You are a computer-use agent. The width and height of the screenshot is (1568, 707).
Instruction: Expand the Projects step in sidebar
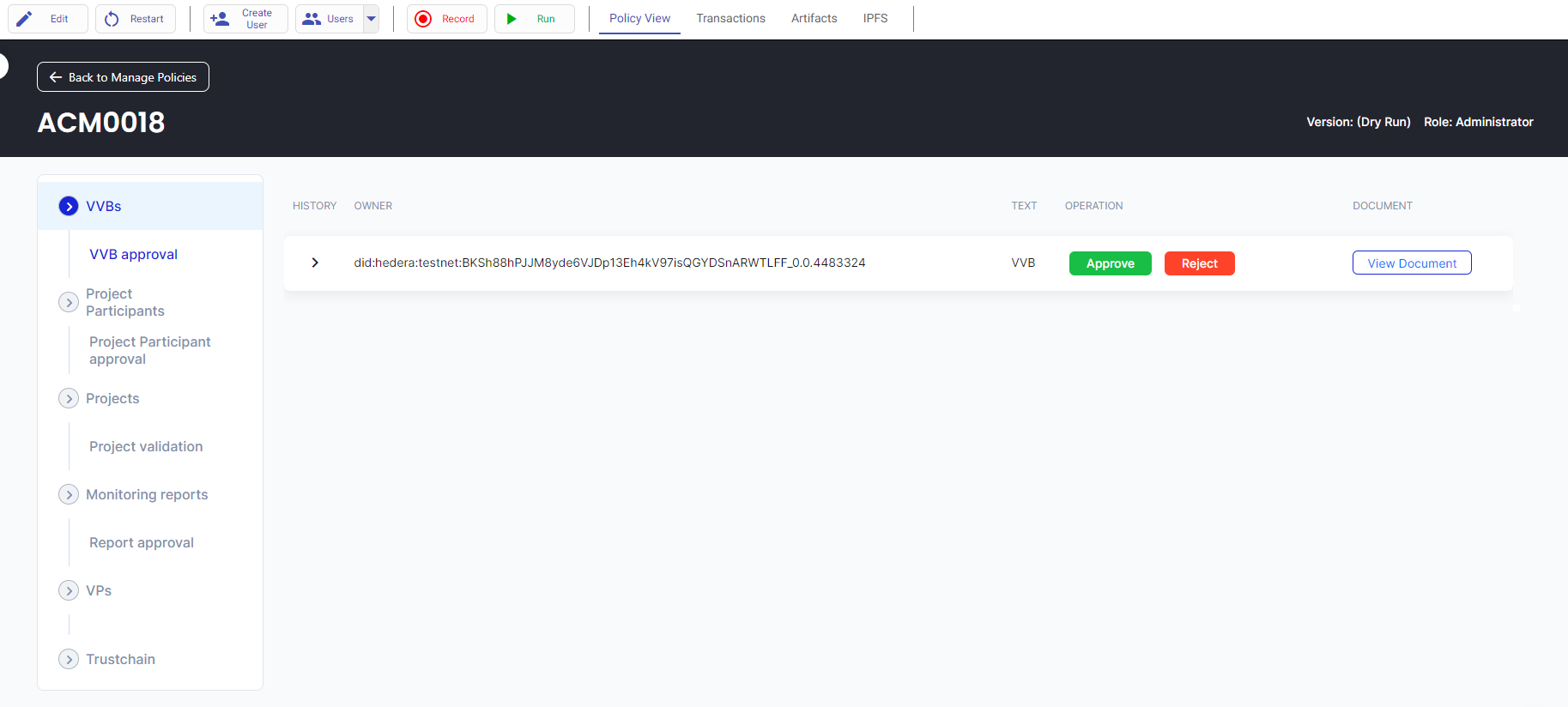[69, 398]
